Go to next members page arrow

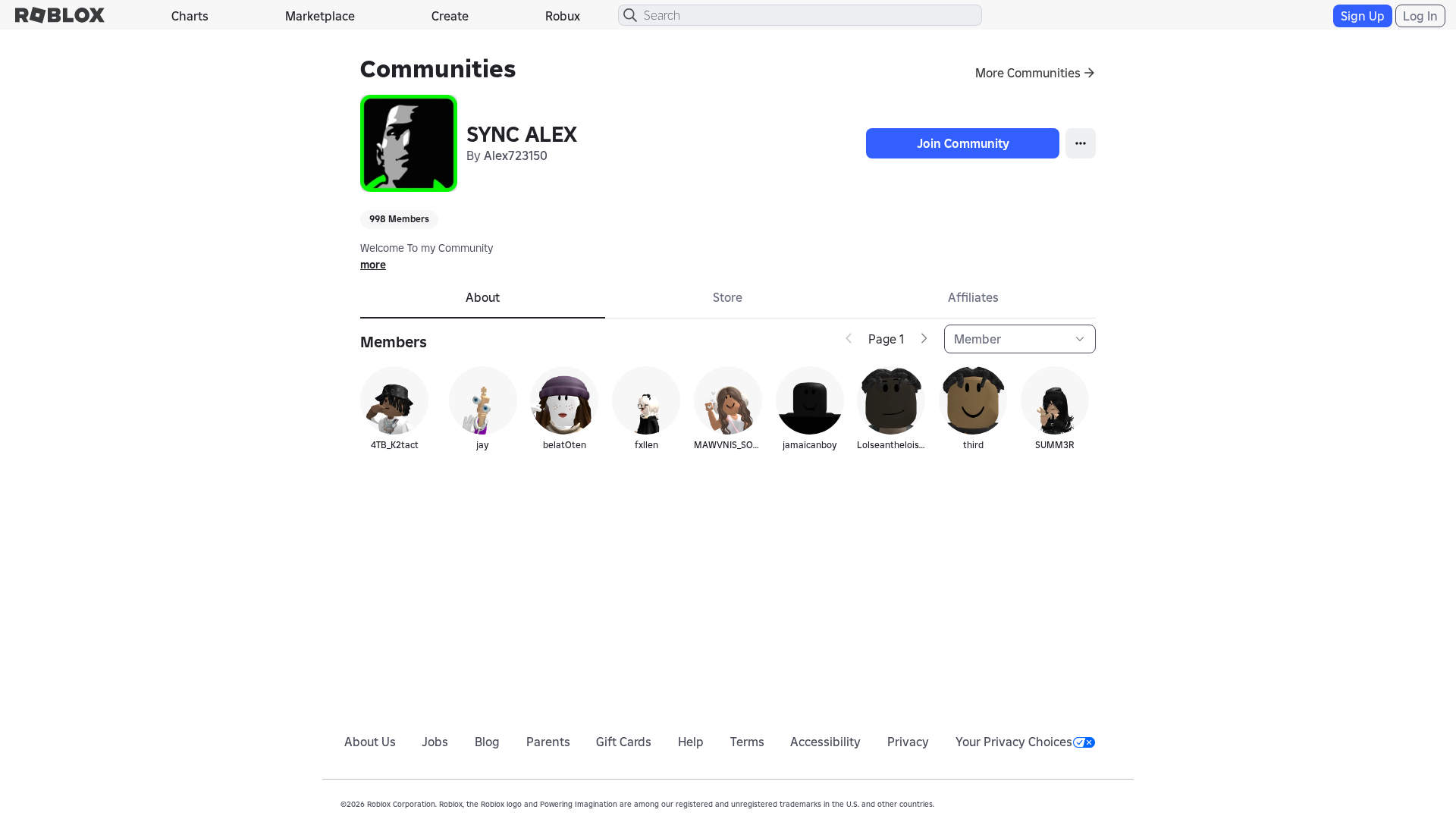click(924, 339)
